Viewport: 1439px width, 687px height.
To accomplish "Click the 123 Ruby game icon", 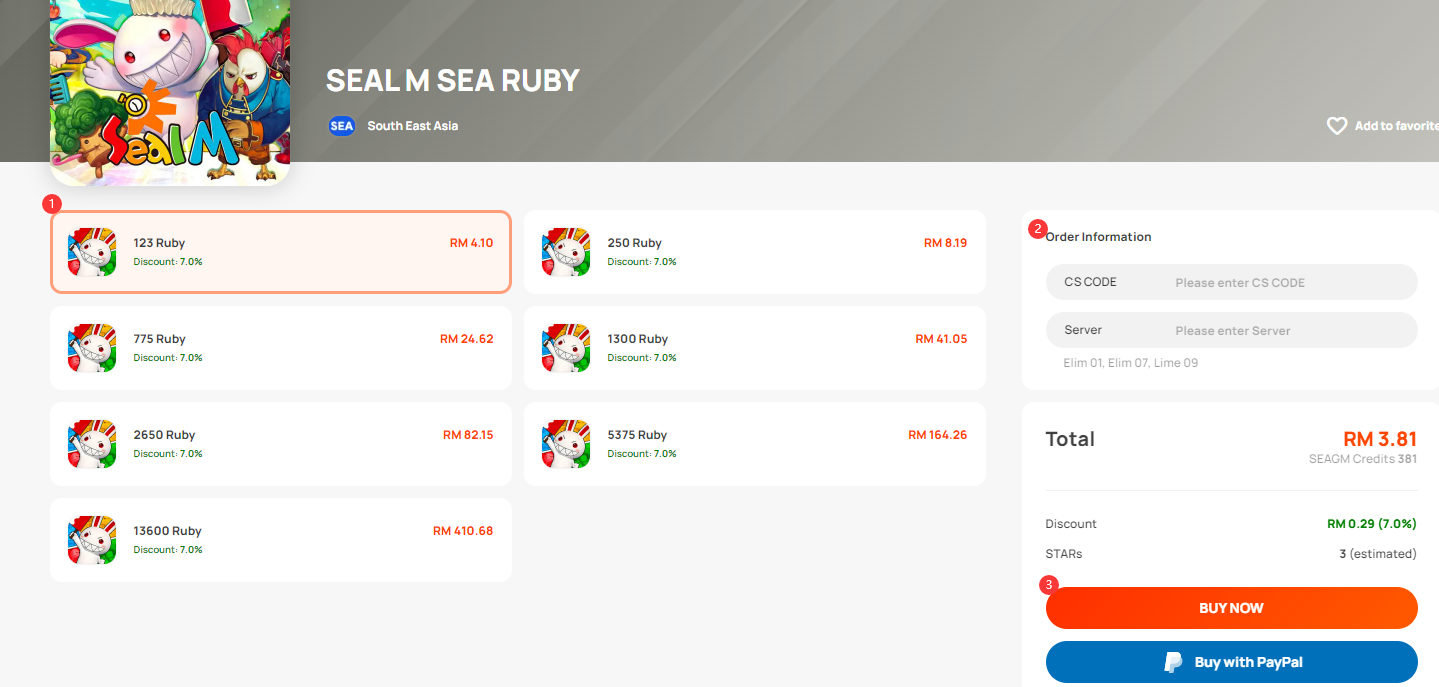I will 92,252.
